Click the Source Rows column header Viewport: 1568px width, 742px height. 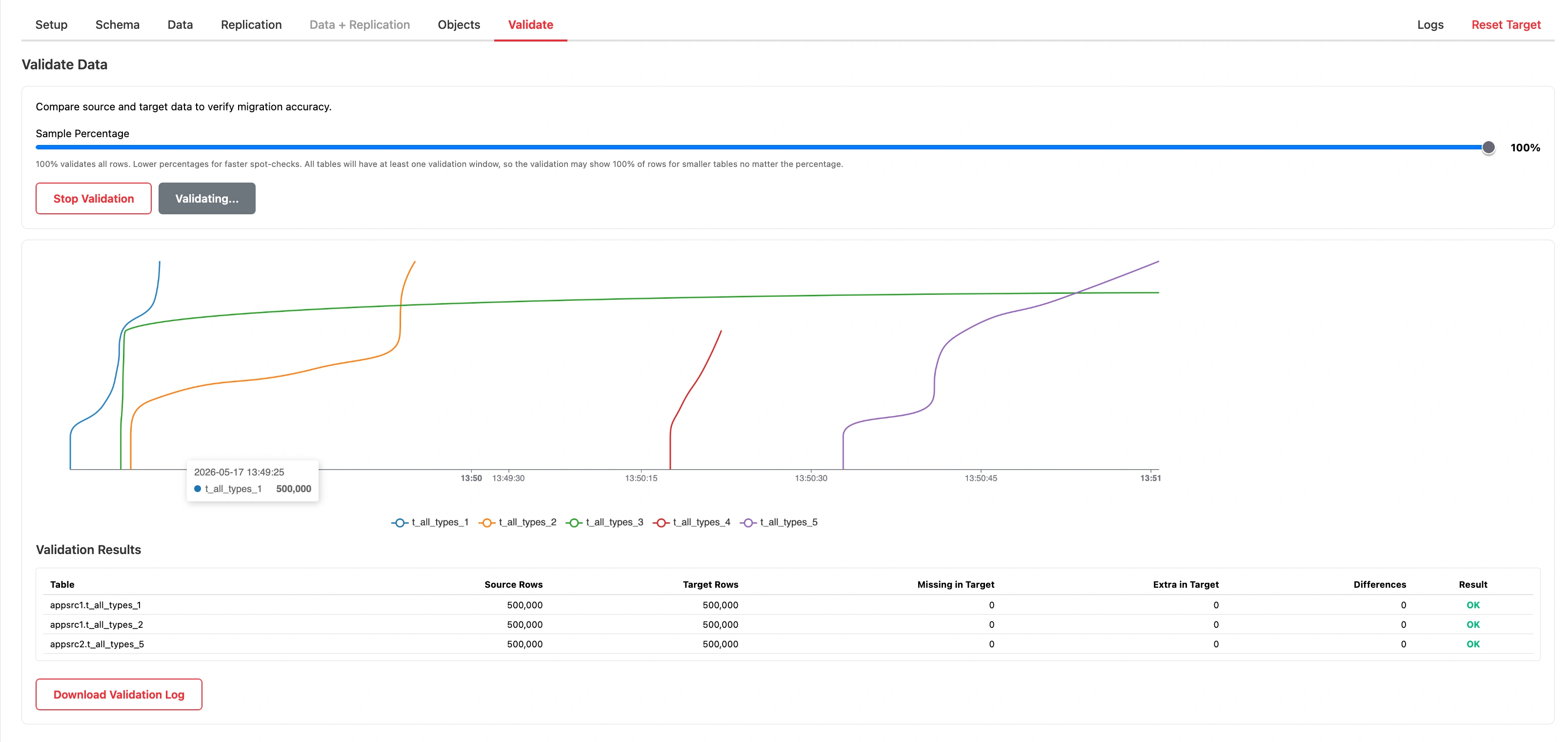pyautogui.click(x=513, y=584)
